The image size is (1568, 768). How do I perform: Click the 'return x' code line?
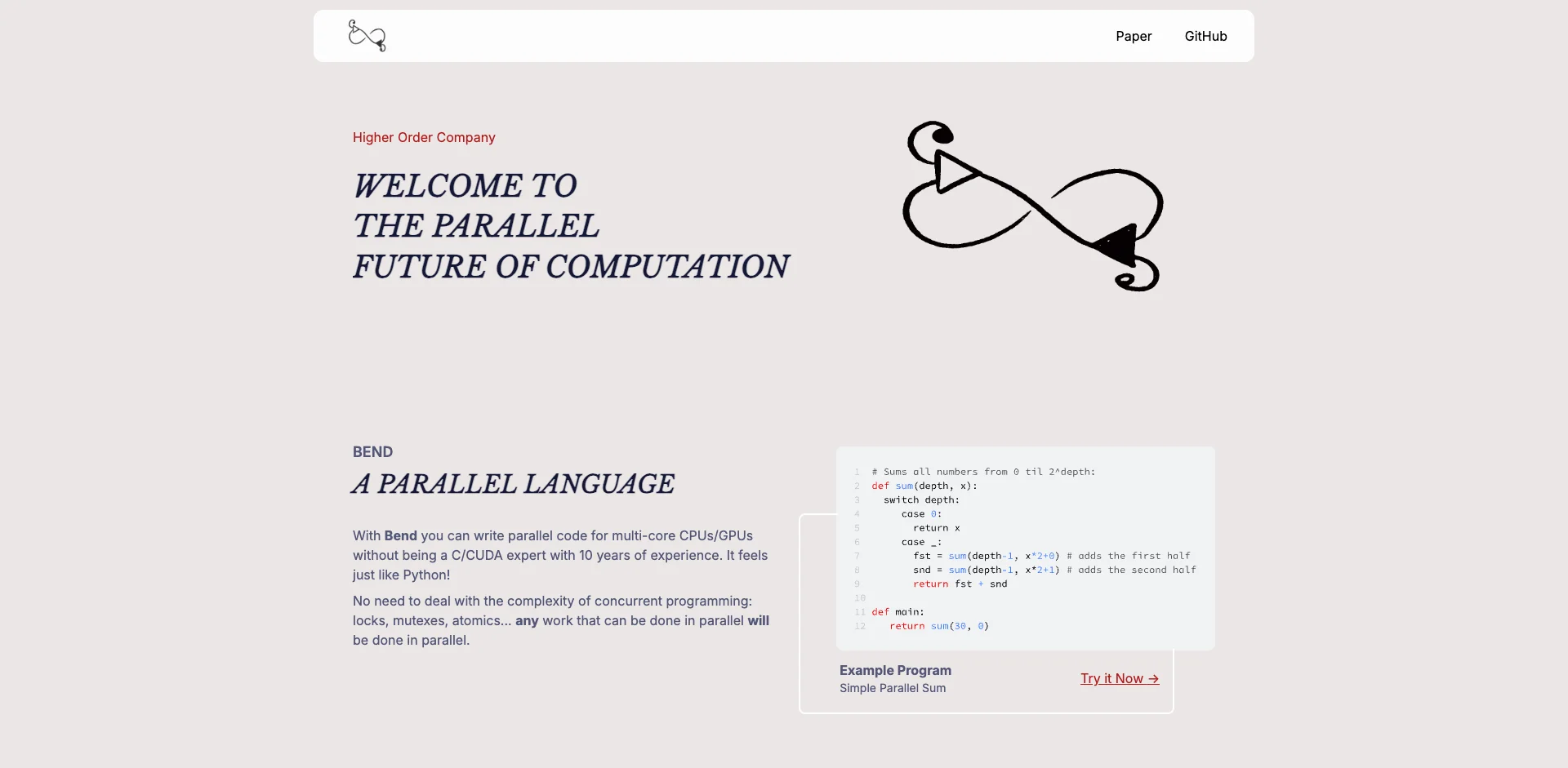(x=937, y=528)
